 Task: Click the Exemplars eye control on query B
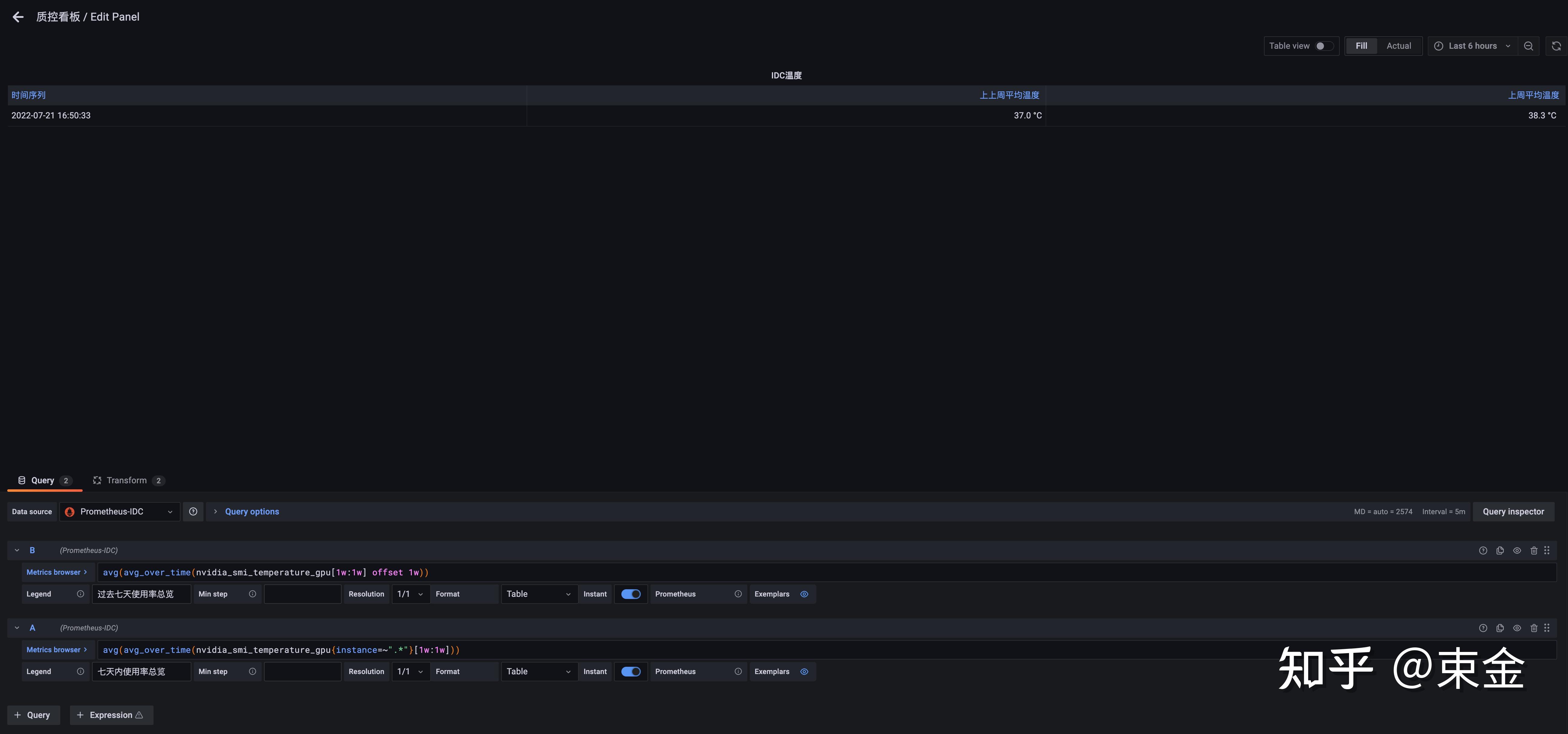pos(803,594)
